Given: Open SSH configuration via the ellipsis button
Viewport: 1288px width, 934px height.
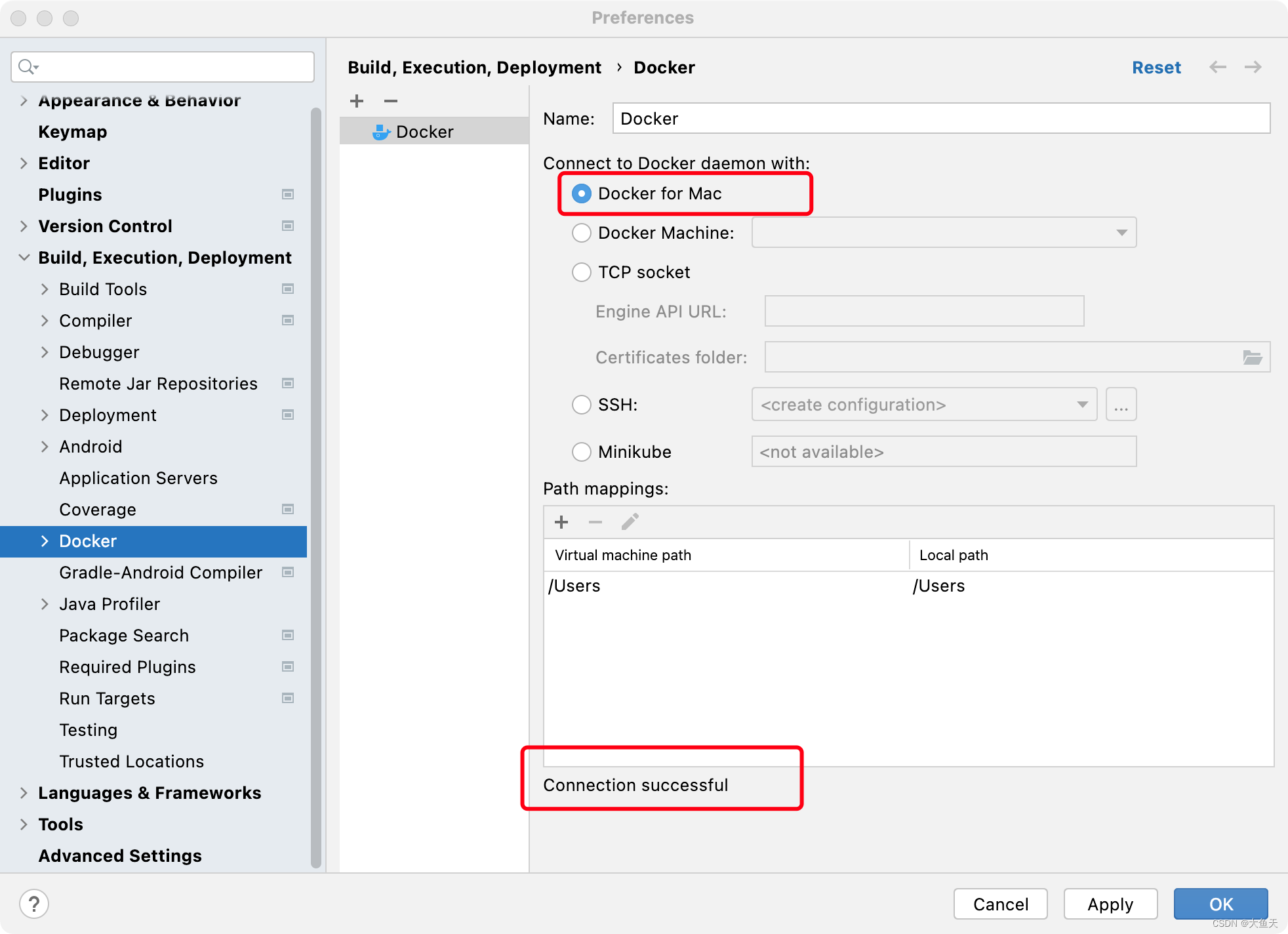Looking at the screenshot, I should tap(1121, 405).
